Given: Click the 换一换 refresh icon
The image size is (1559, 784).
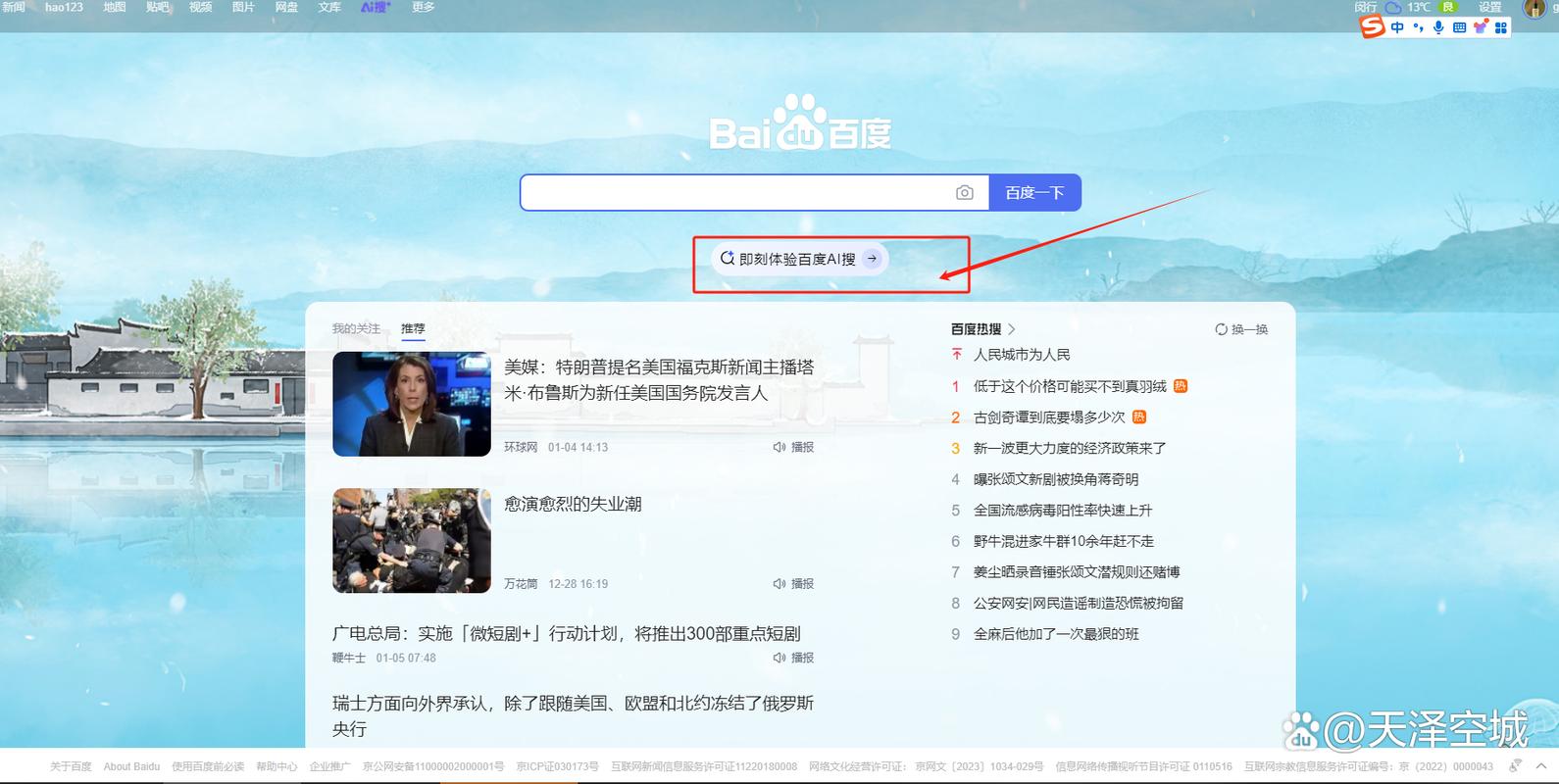Looking at the screenshot, I should [1221, 329].
